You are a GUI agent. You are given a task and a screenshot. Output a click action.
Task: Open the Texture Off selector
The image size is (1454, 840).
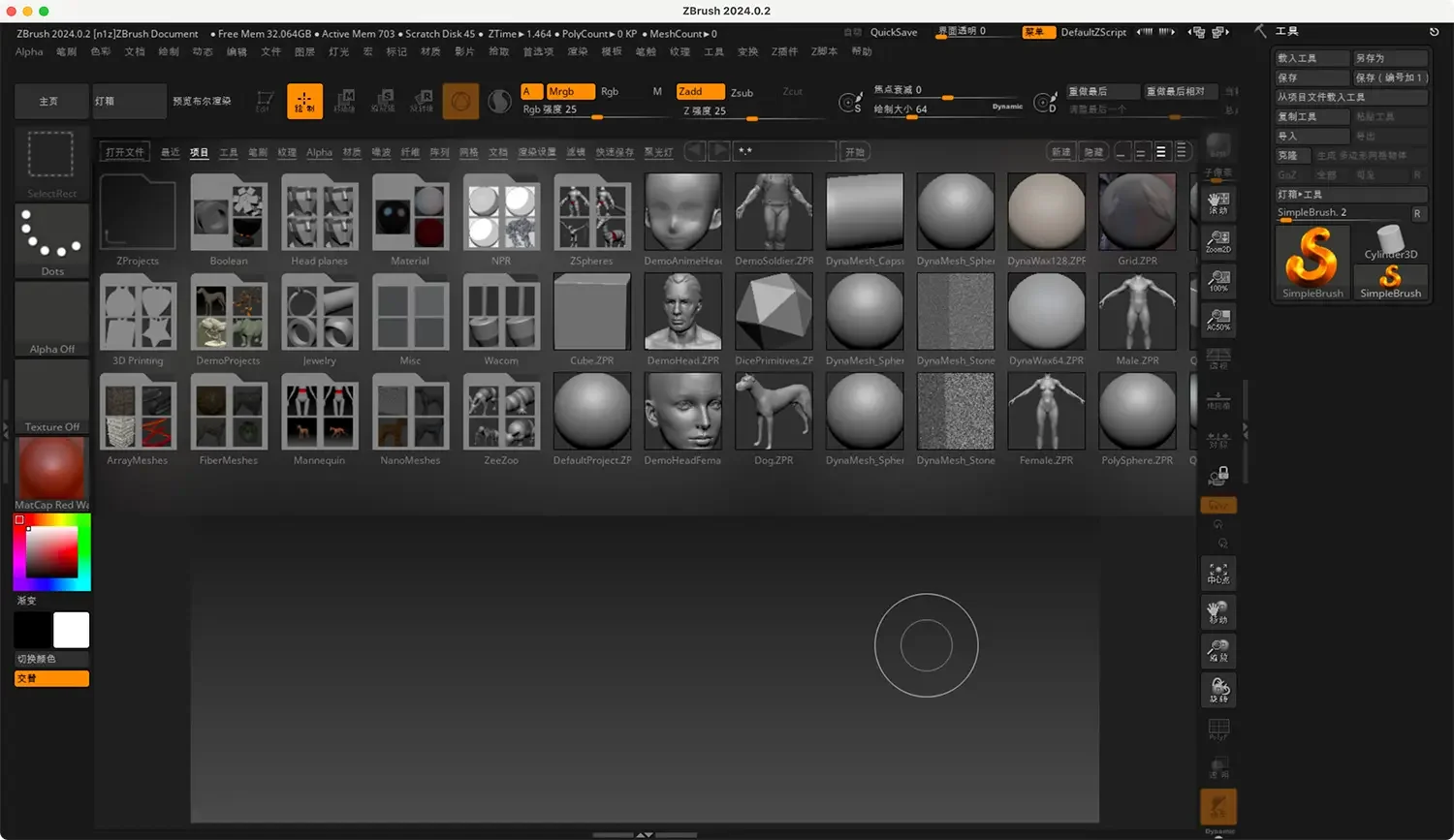click(x=52, y=396)
